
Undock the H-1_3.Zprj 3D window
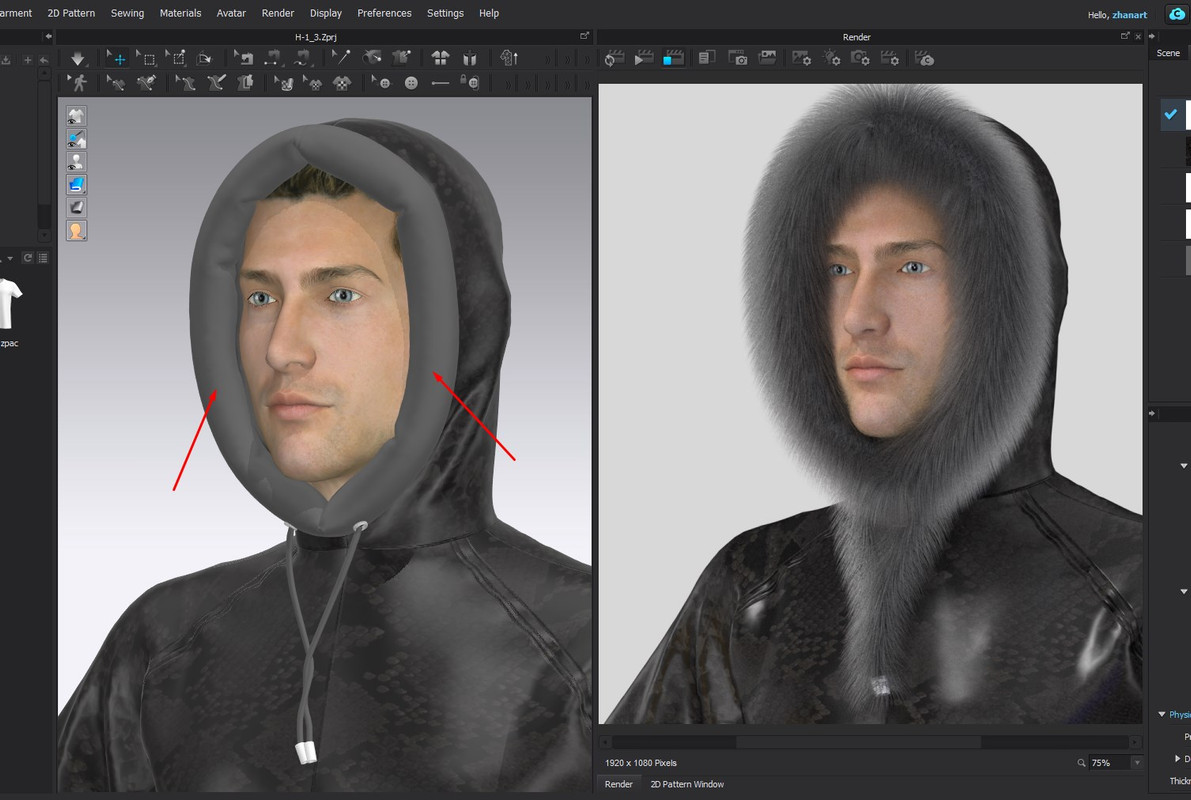click(x=584, y=36)
